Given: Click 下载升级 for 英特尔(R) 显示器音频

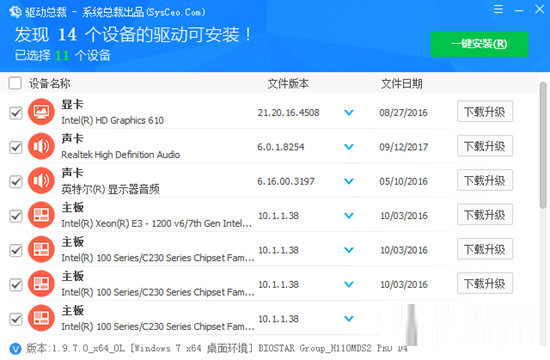Looking at the screenshot, I should click(x=485, y=180).
